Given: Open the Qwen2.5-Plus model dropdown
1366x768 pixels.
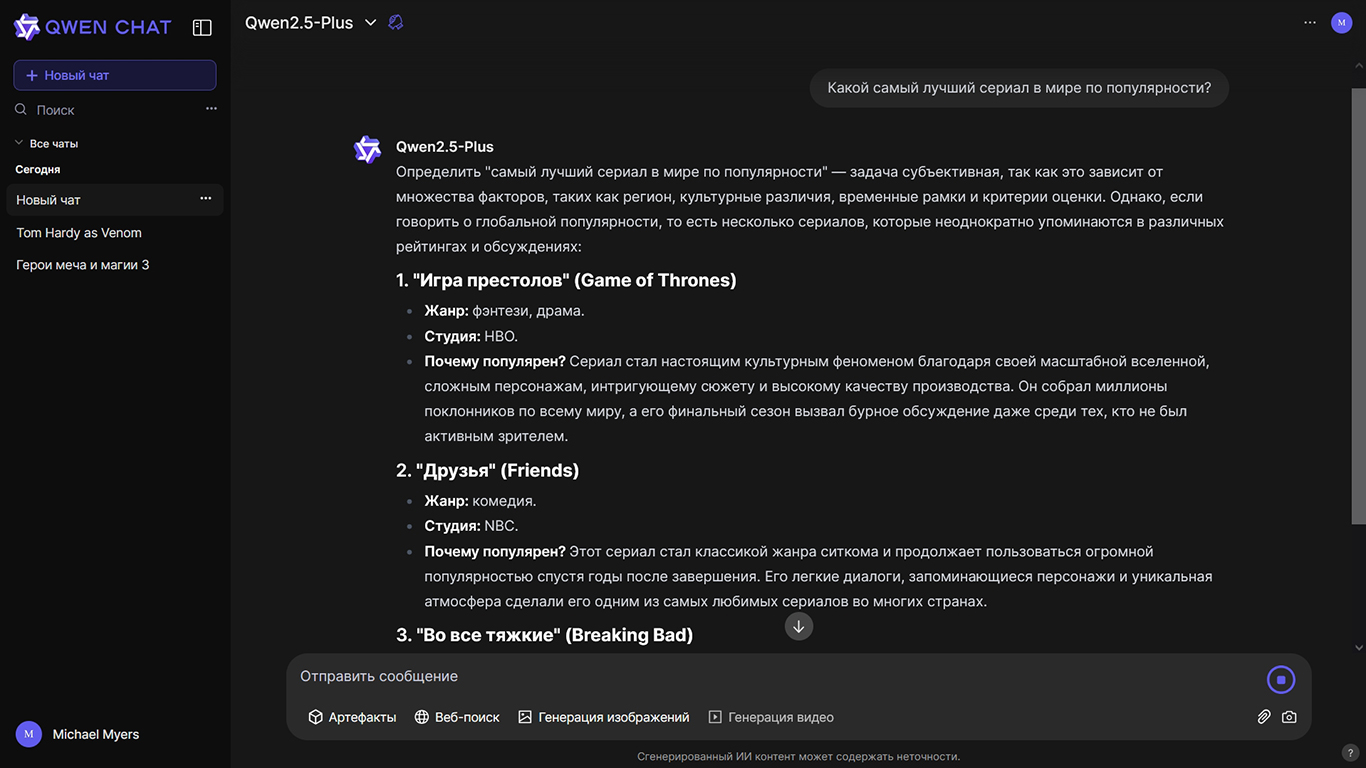Looking at the screenshot, I should coord(311,23).
